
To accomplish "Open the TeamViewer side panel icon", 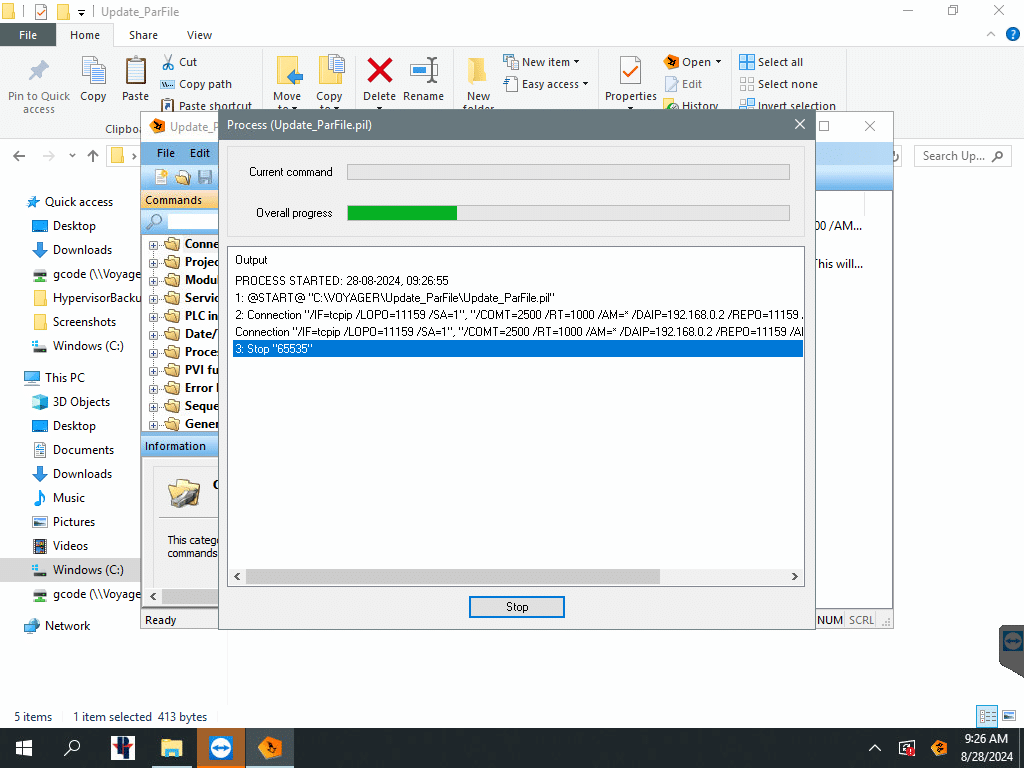I will click(1011, 643).
